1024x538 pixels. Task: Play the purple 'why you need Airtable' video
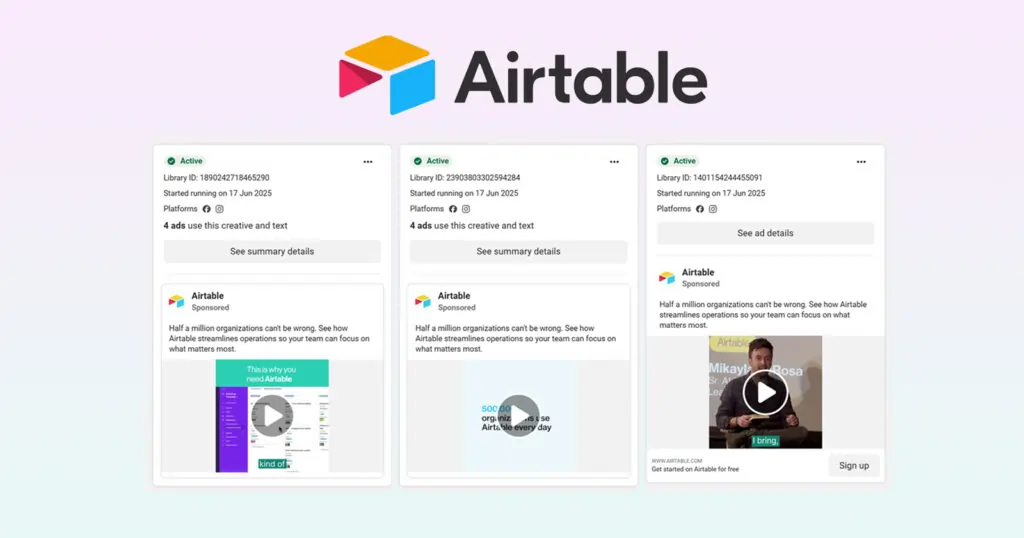[x=272, y=416]
